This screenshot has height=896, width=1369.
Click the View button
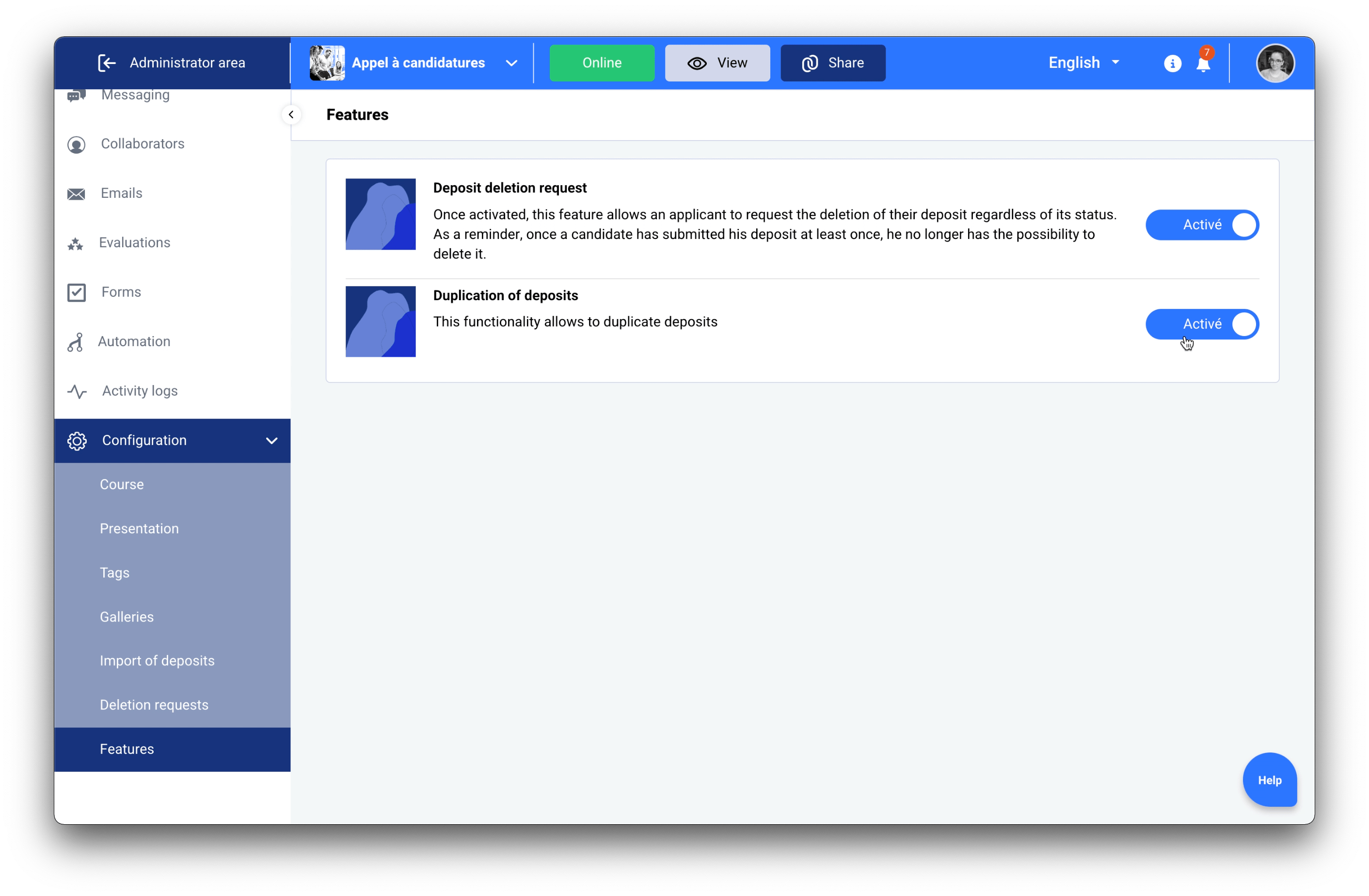coord(717,63)
